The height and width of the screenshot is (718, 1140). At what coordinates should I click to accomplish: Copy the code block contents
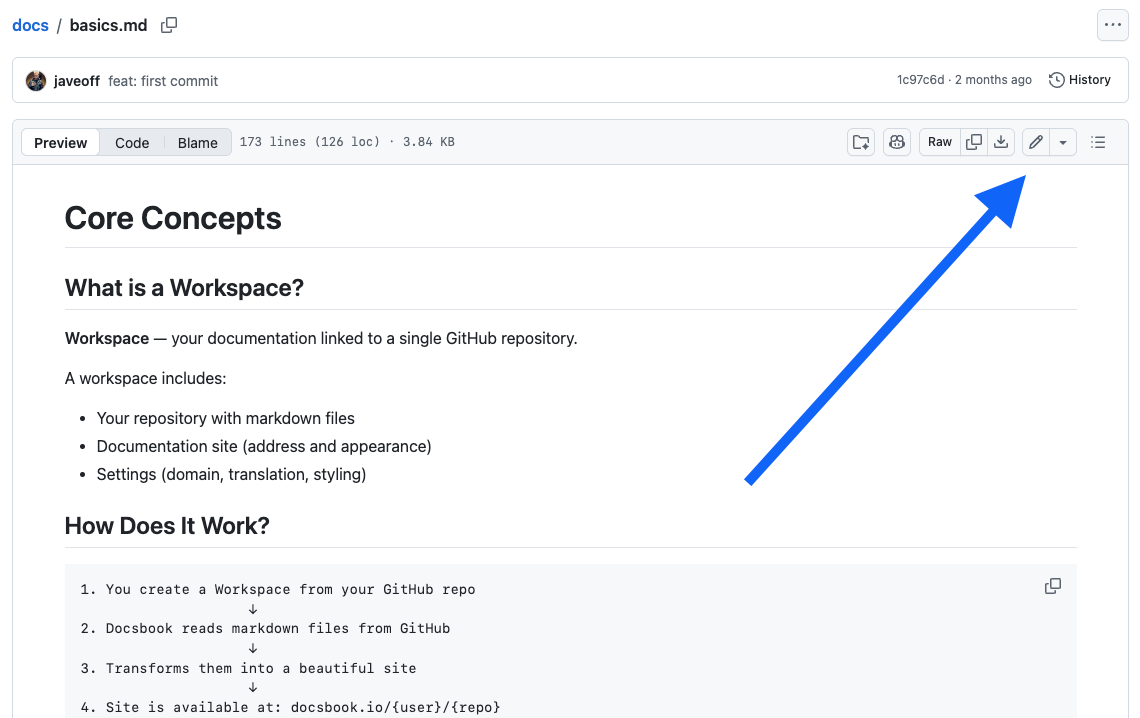pyautogui.click(x=1053, y=586)
